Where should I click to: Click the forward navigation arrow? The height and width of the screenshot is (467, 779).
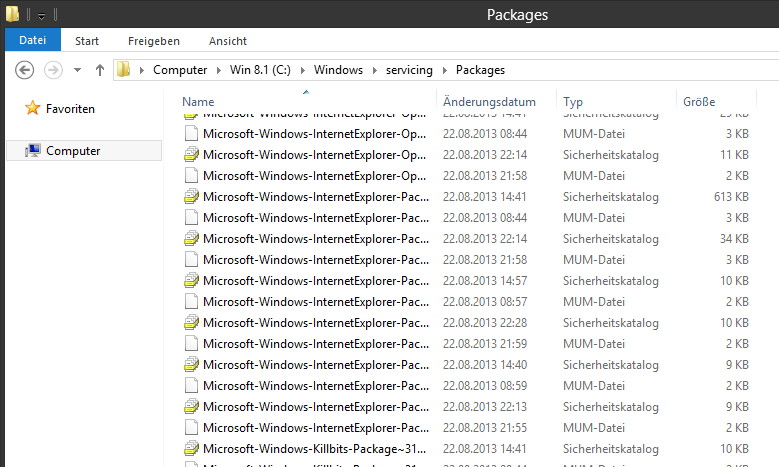53,70
